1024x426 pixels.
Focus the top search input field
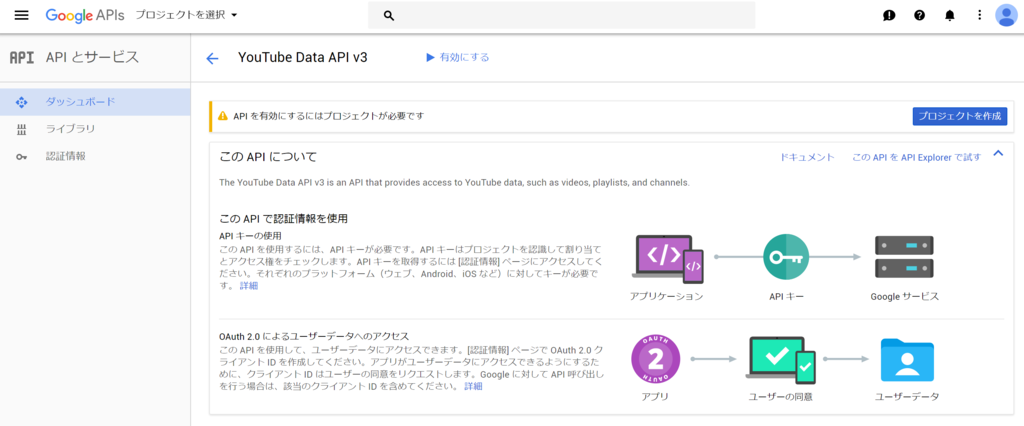point(562,15)
